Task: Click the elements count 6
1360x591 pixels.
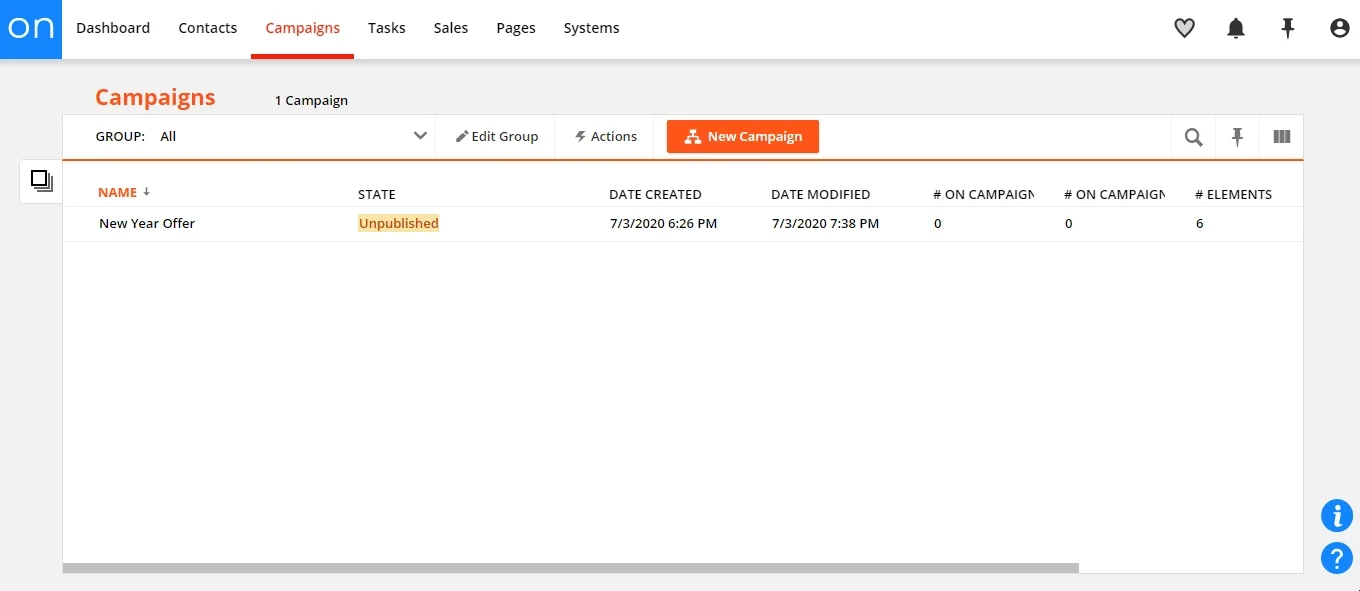Action: pyautogui.click(x=1200, y=223)
